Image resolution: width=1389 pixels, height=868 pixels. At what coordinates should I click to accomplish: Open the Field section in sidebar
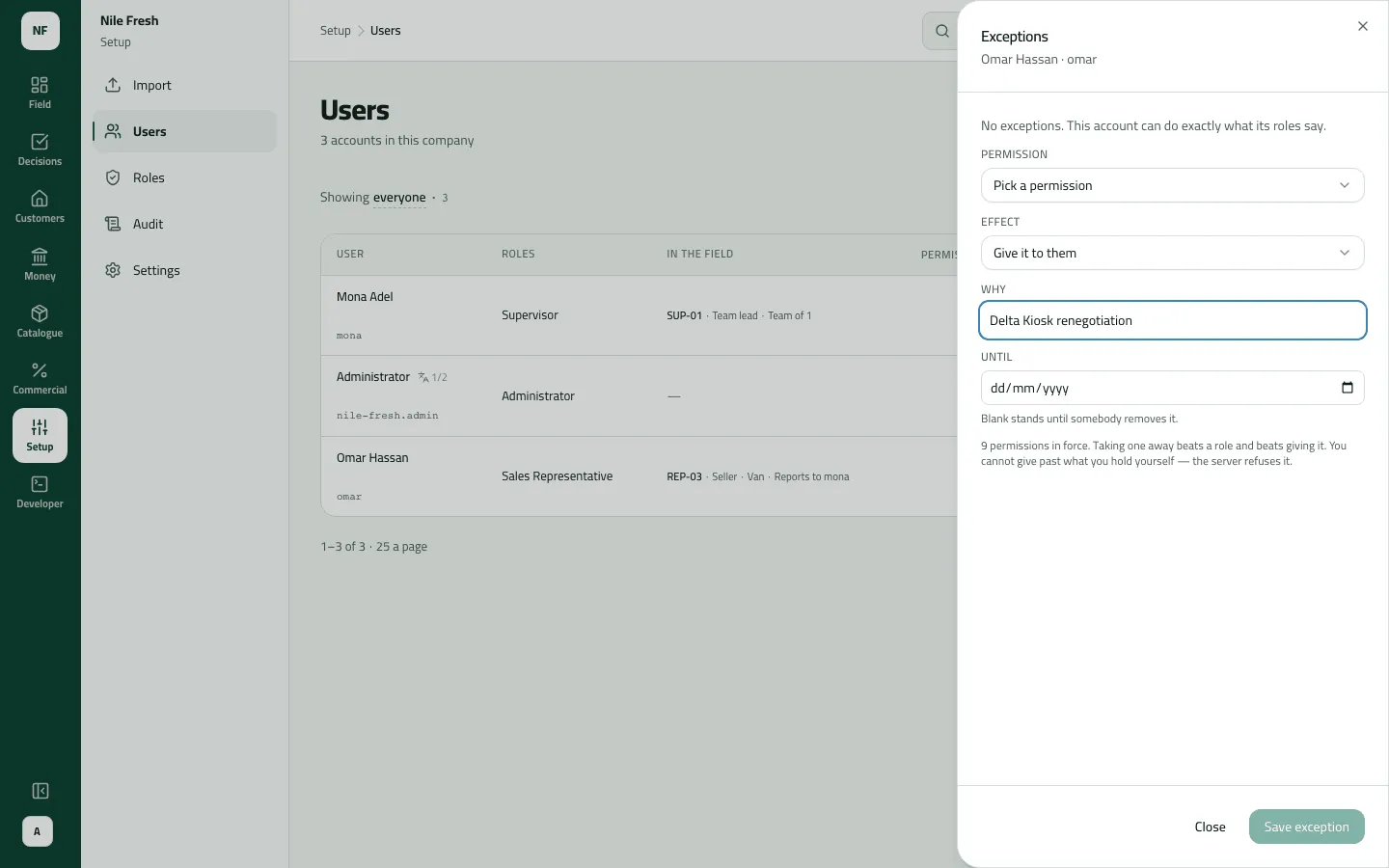40,93
